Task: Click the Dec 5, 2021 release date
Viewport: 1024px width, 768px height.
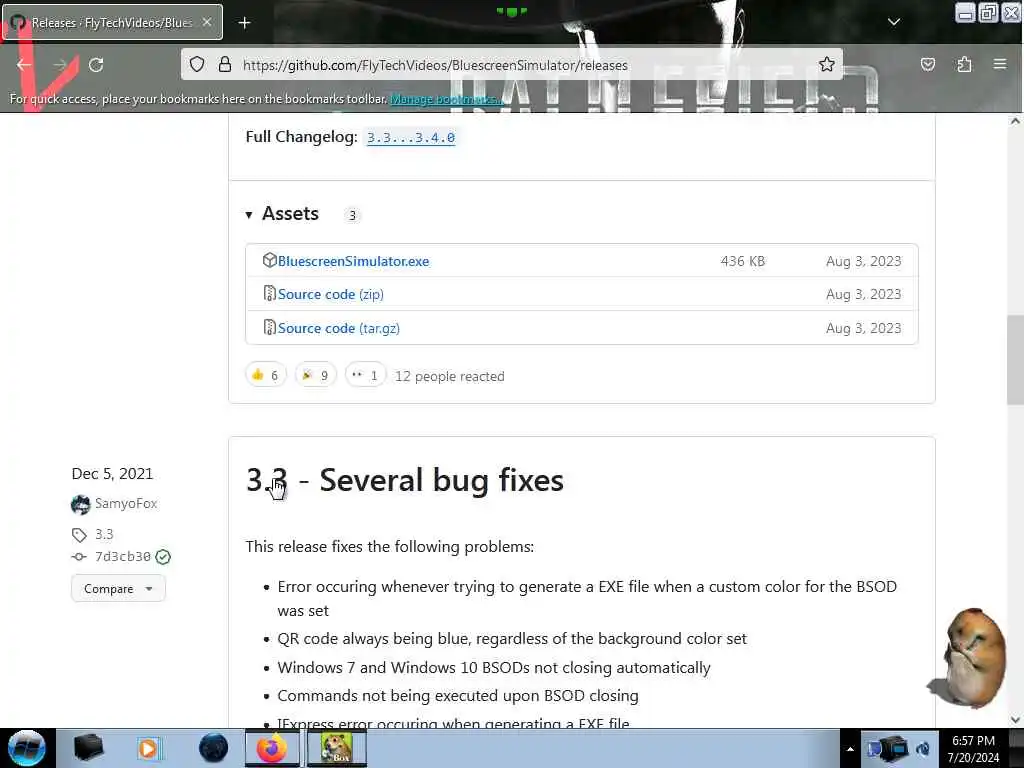Action: pyautogui.click(x=112, y=473)
